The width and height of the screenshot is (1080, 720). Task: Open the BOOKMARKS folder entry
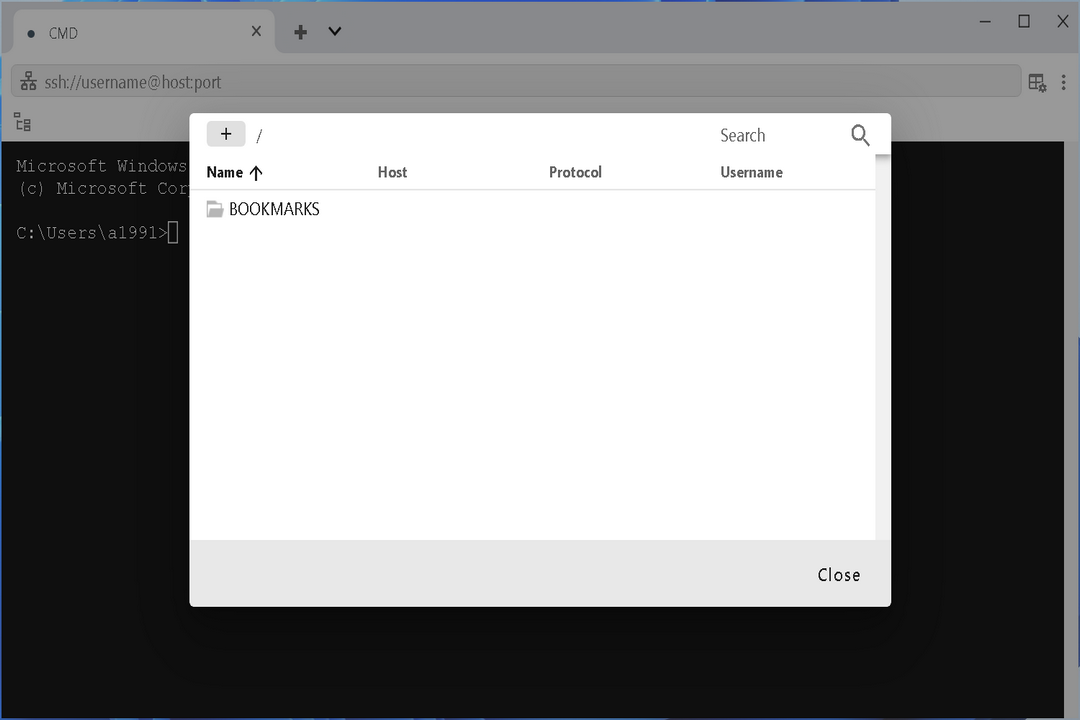point(274,209)
